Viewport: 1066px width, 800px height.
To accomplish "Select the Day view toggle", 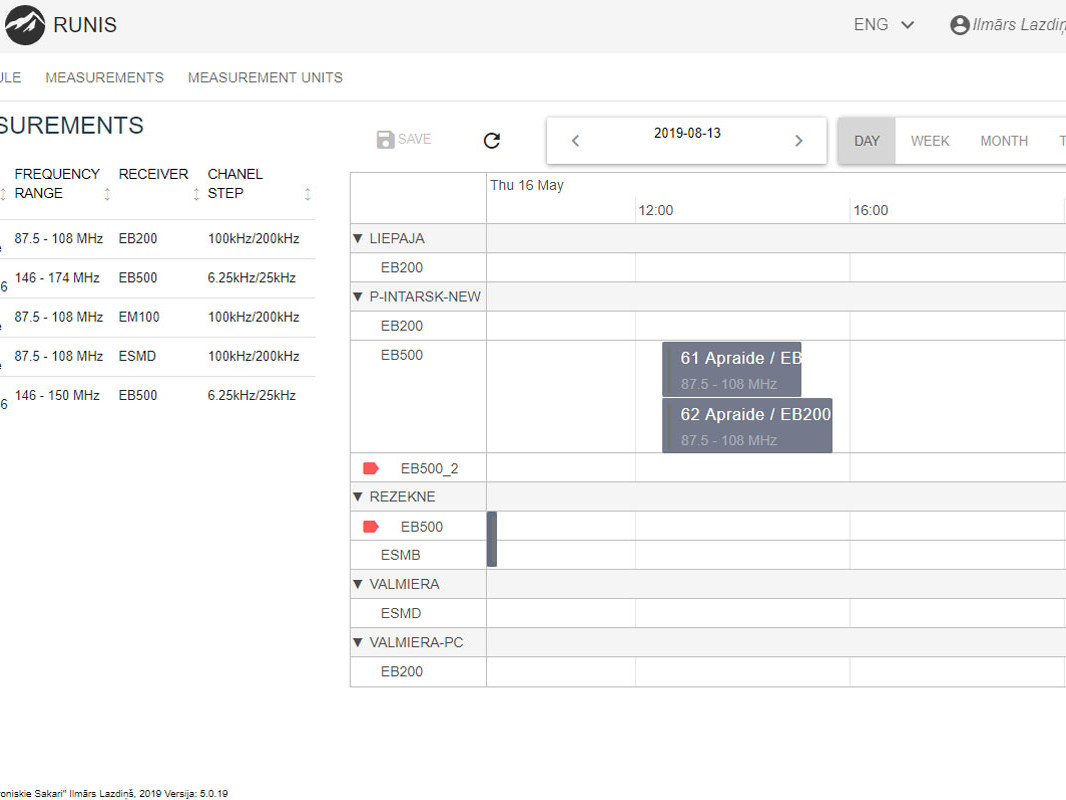I will coord(867,141).
